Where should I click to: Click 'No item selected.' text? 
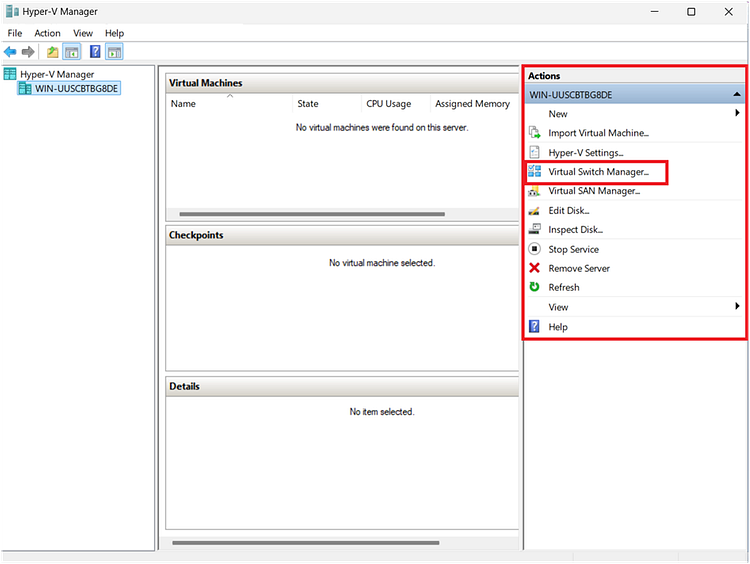382,411
